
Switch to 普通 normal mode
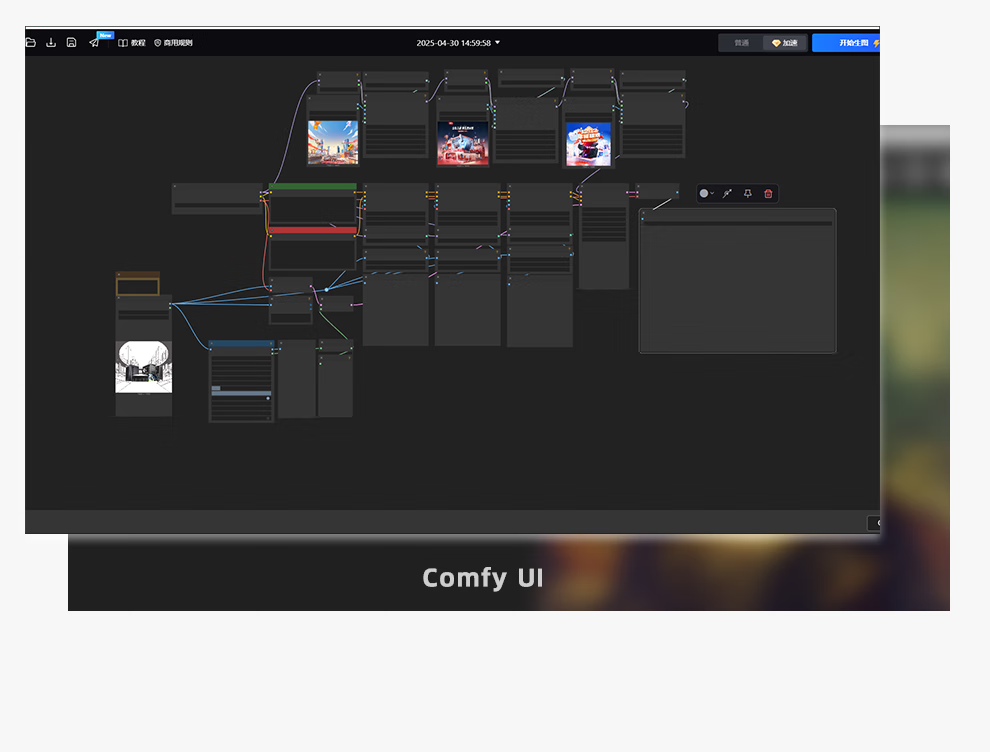click(x=741, y=43)
